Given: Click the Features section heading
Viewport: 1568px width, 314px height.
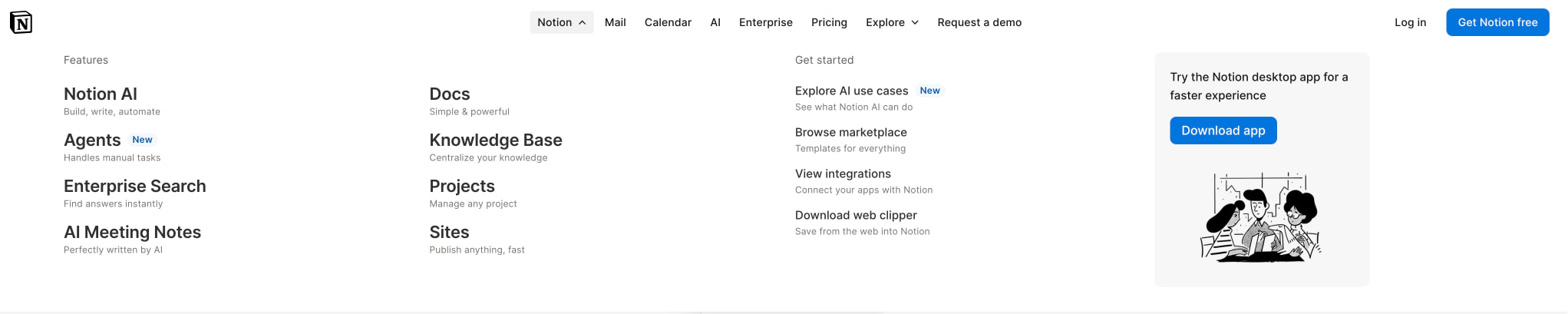Looking at the screenshot, I should (86, 60).
